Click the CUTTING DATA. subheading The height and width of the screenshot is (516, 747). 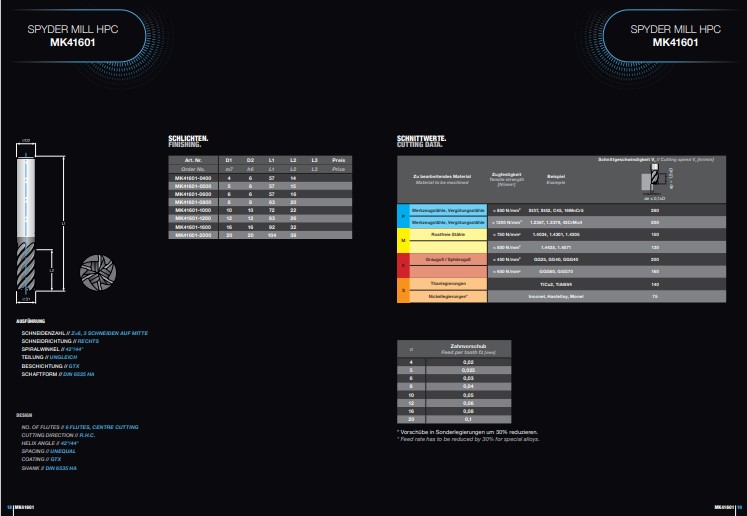coord(419,144)
